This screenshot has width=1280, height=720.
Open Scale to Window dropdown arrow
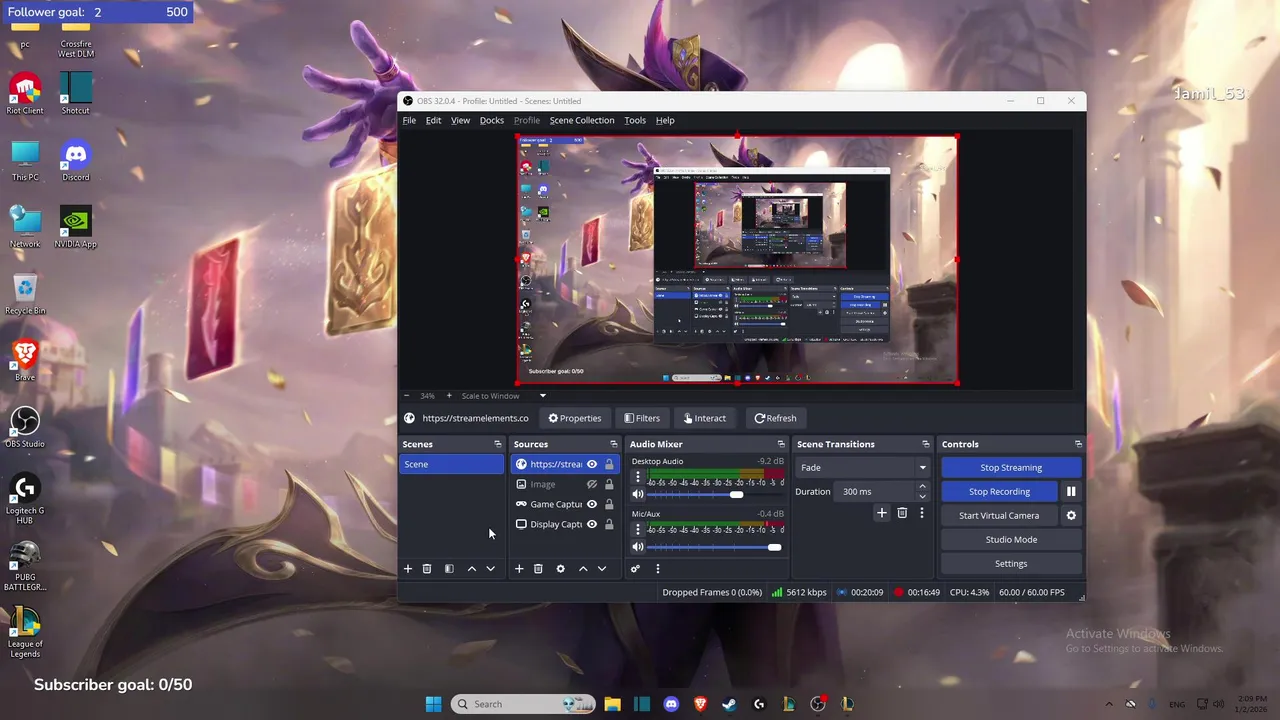[543, 396]
